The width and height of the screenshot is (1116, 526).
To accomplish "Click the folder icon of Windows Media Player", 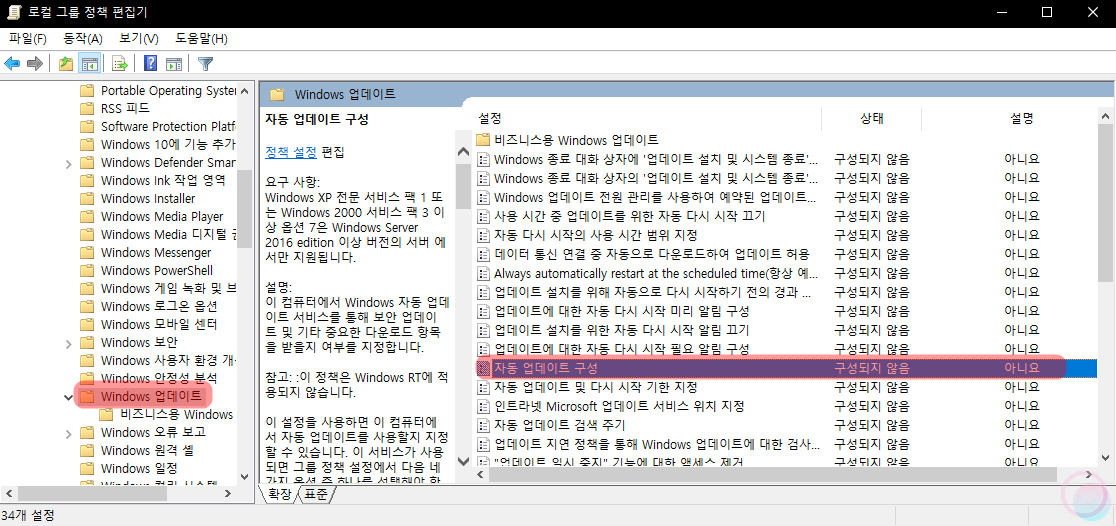I will point(87,216).
